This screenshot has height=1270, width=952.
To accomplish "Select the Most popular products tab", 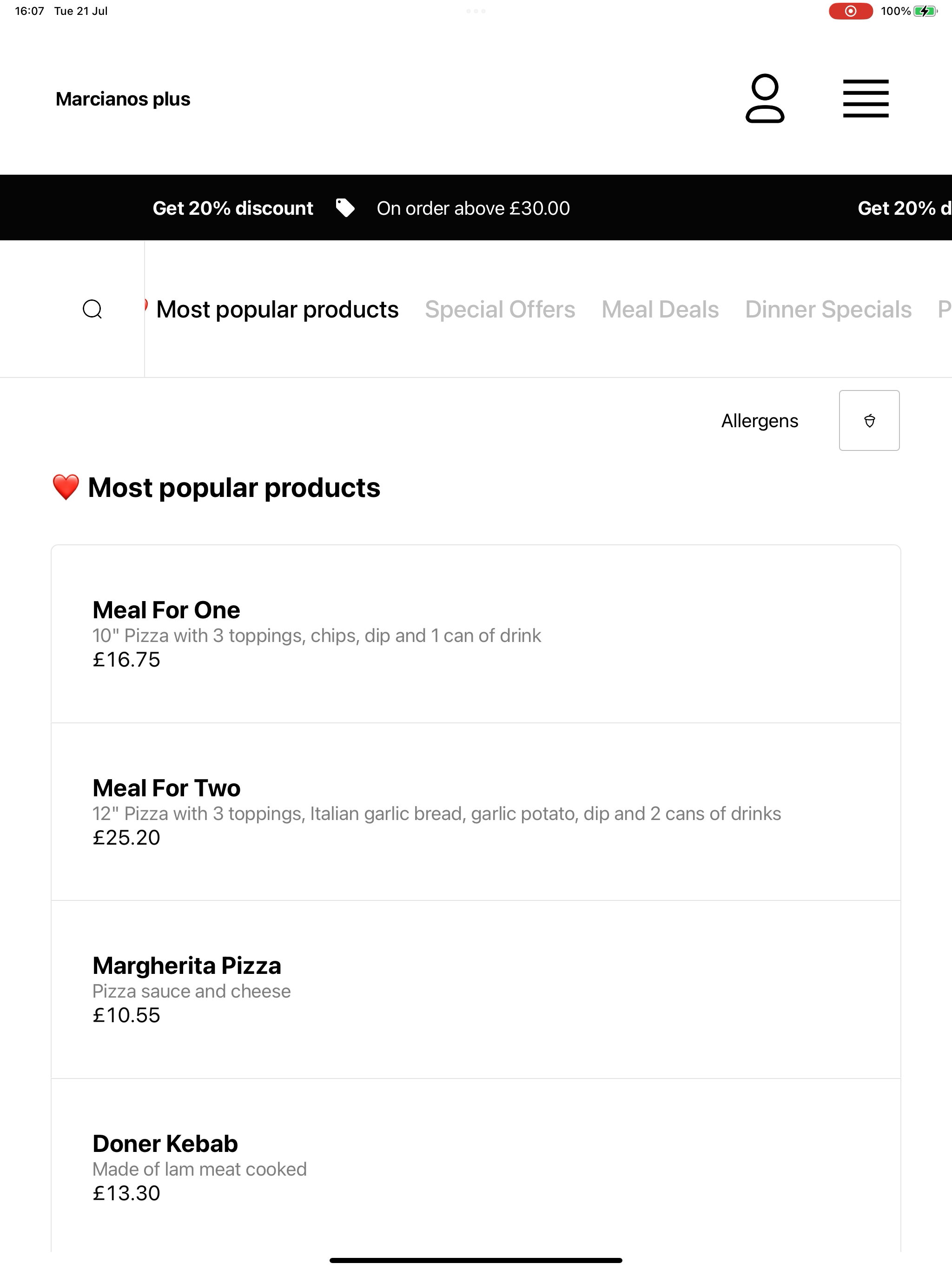I will coord(278,310).
